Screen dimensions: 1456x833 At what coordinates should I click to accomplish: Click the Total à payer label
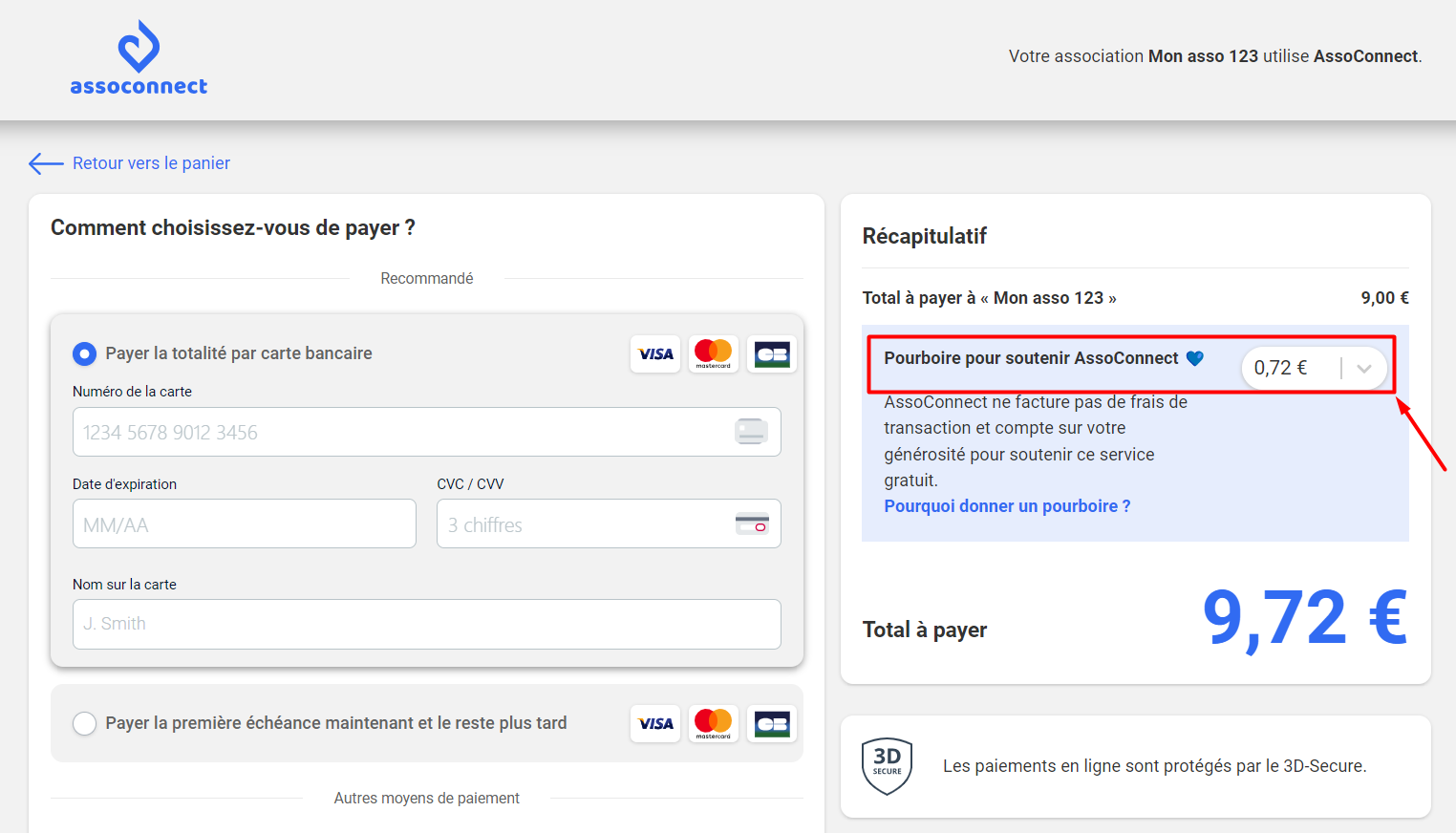[x=925, y=630]
